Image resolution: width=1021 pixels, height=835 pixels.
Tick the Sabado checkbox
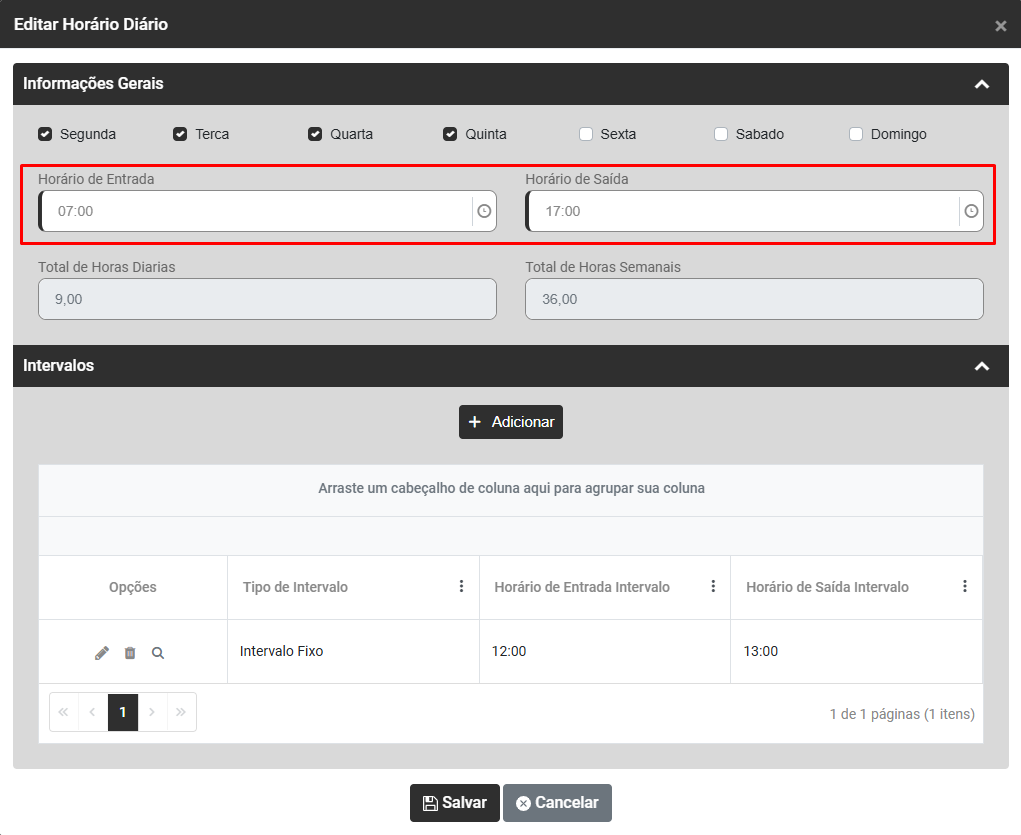[721, 134]
